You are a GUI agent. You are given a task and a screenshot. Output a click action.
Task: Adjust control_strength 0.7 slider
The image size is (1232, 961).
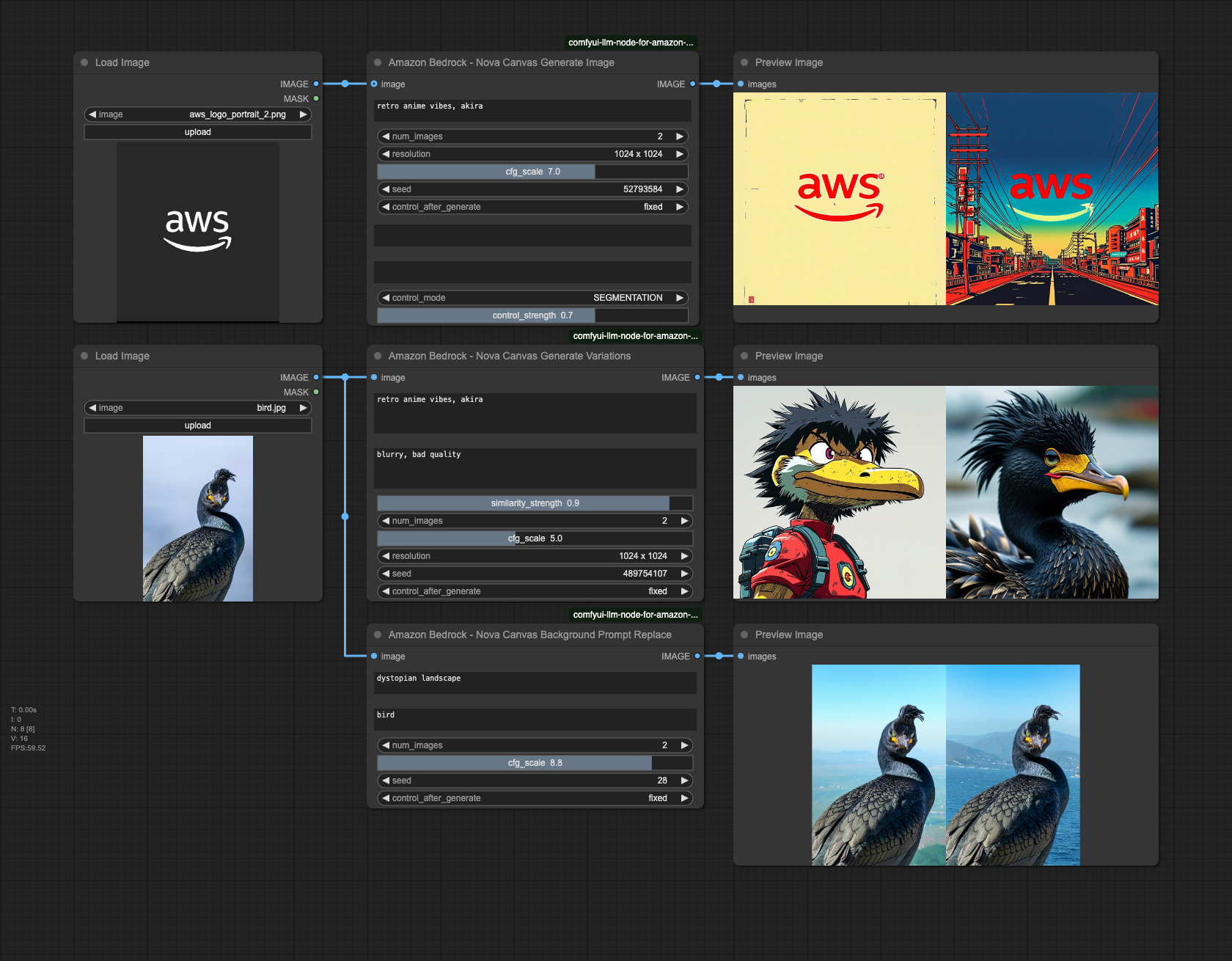click(x=532, y=315)
